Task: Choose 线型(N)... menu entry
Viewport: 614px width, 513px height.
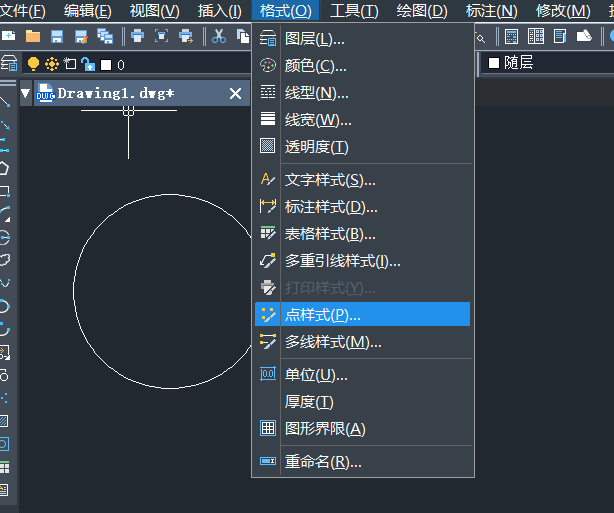Action: tap(362, 93)
